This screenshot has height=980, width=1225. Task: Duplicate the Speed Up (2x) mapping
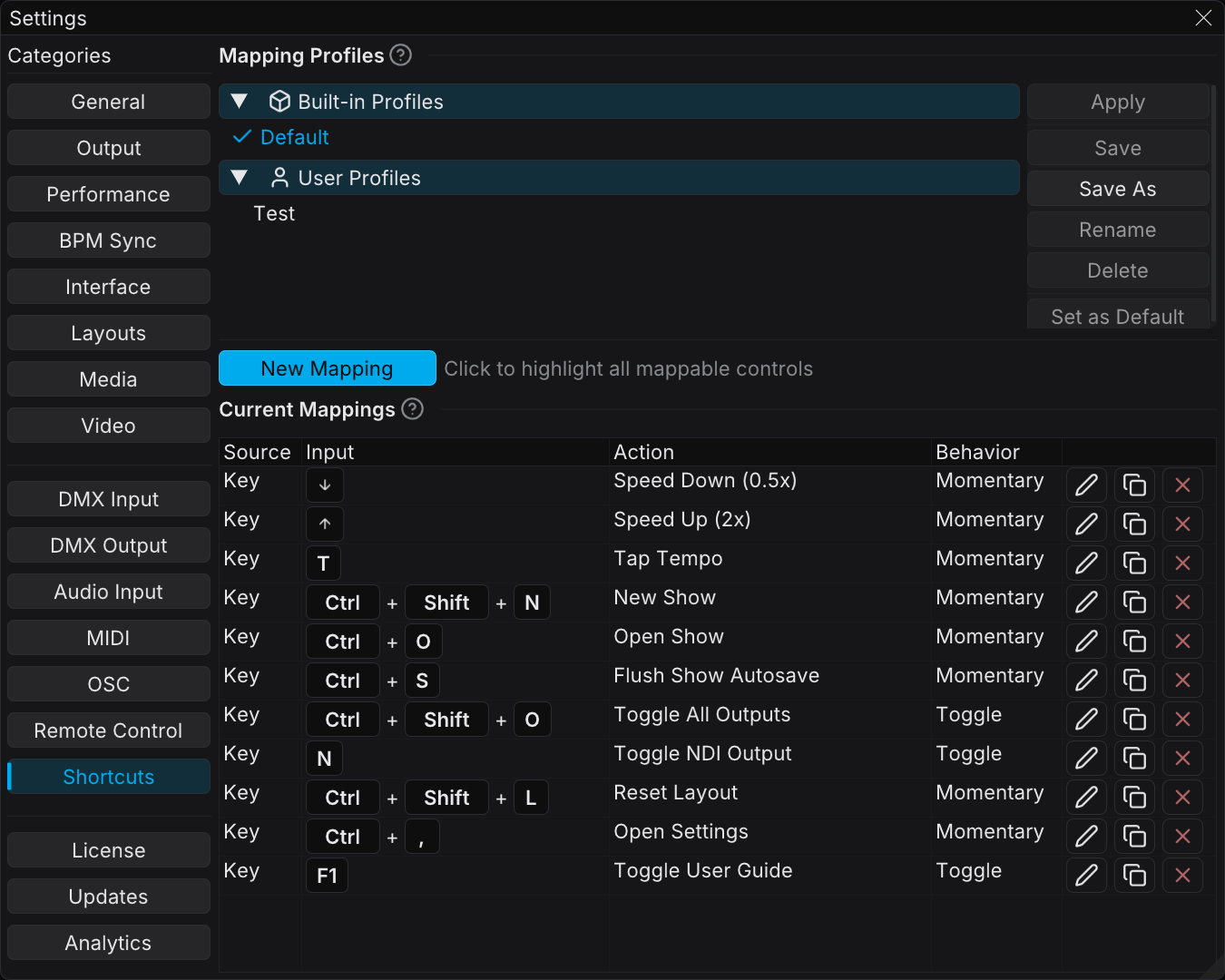tap(1134, 524)
